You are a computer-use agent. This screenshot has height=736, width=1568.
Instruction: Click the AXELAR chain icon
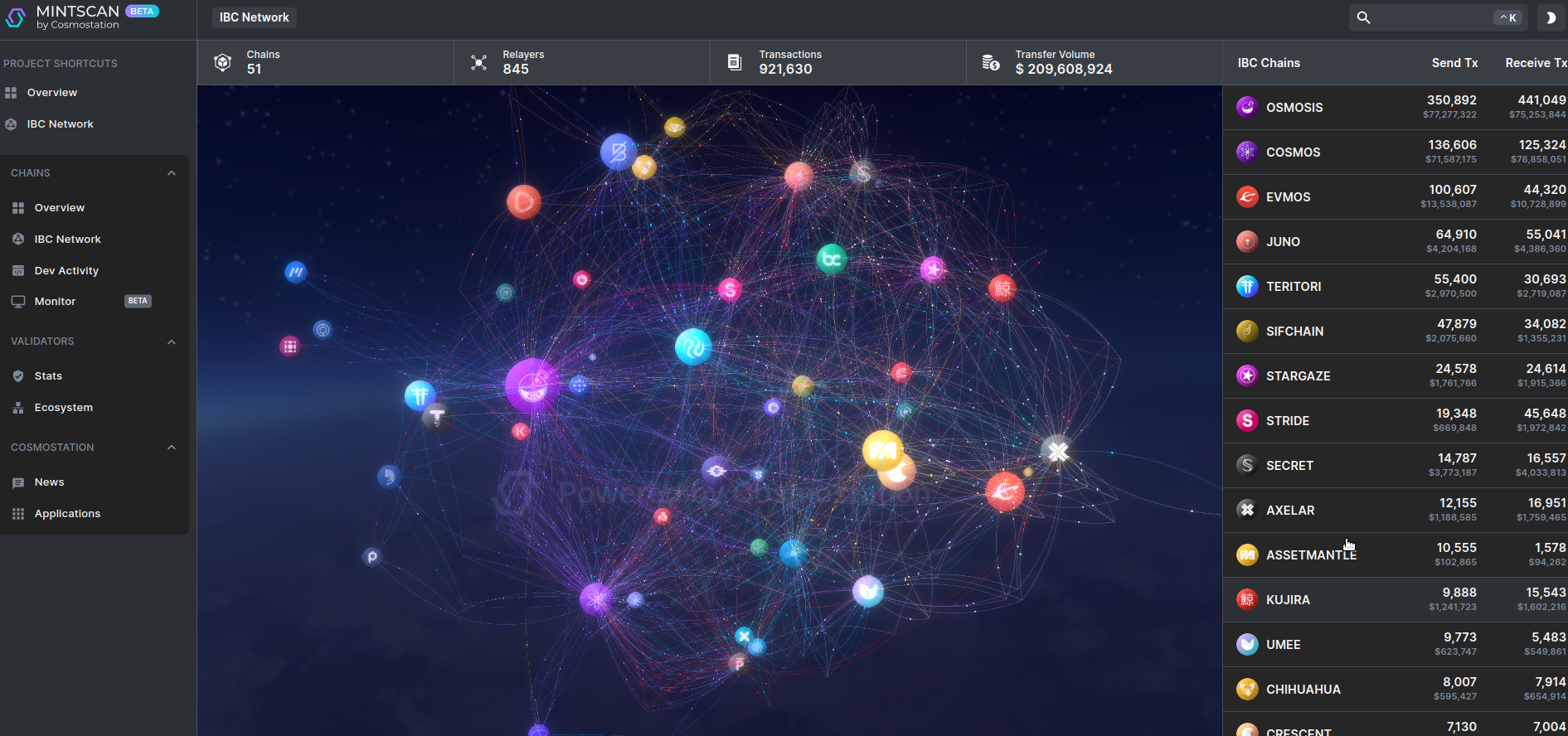click(x=1247, y=511)
